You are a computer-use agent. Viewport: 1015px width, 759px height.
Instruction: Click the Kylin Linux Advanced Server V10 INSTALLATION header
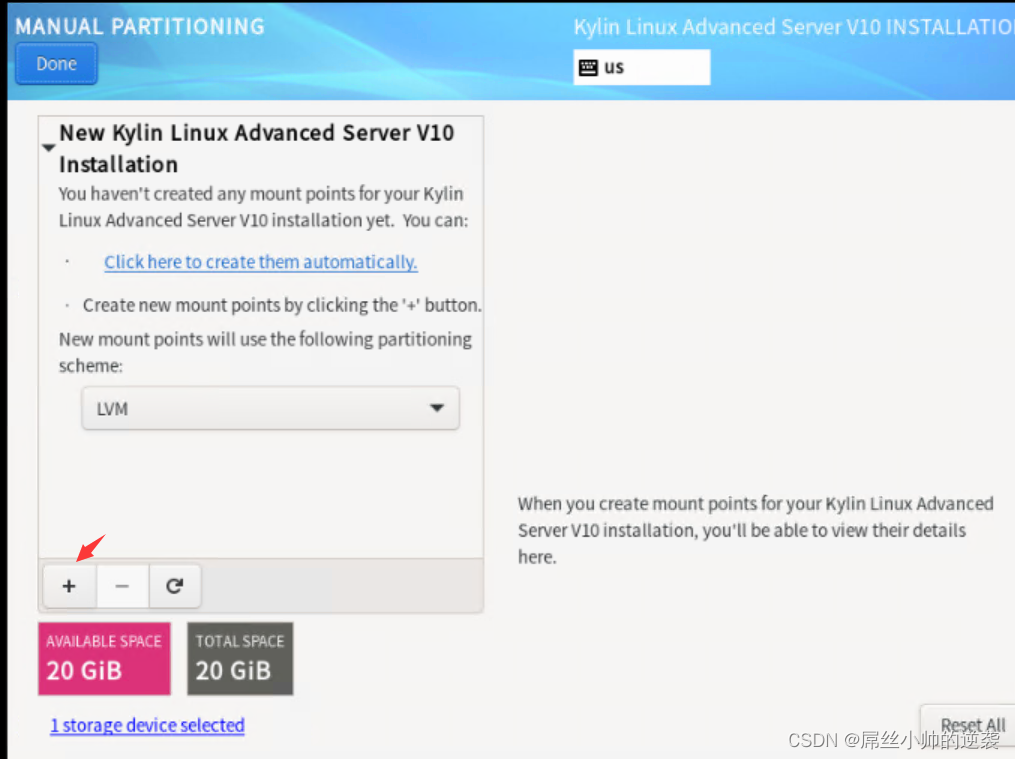(794, 27)
